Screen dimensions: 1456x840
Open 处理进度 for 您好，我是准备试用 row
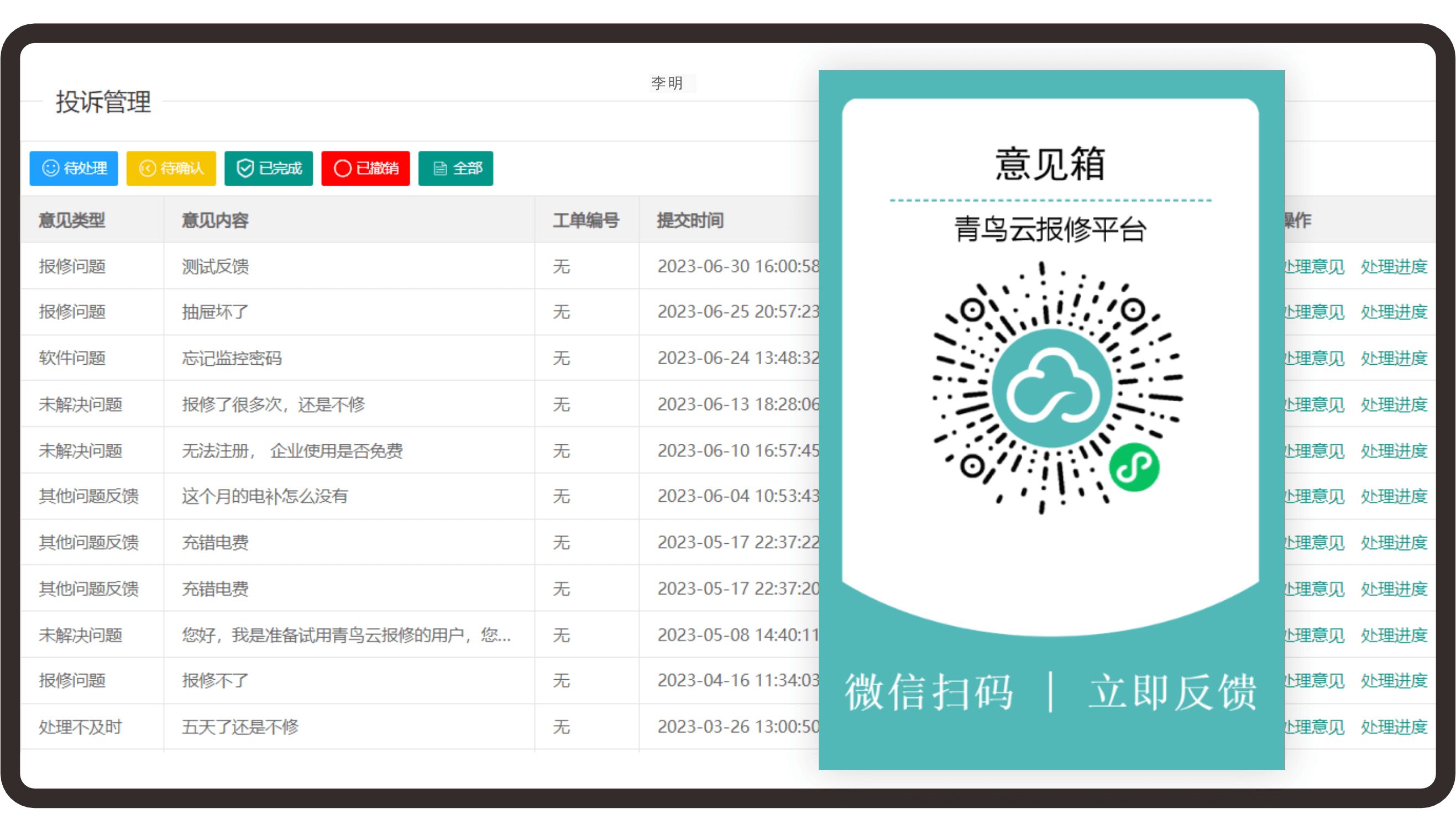coord(1394,635)
